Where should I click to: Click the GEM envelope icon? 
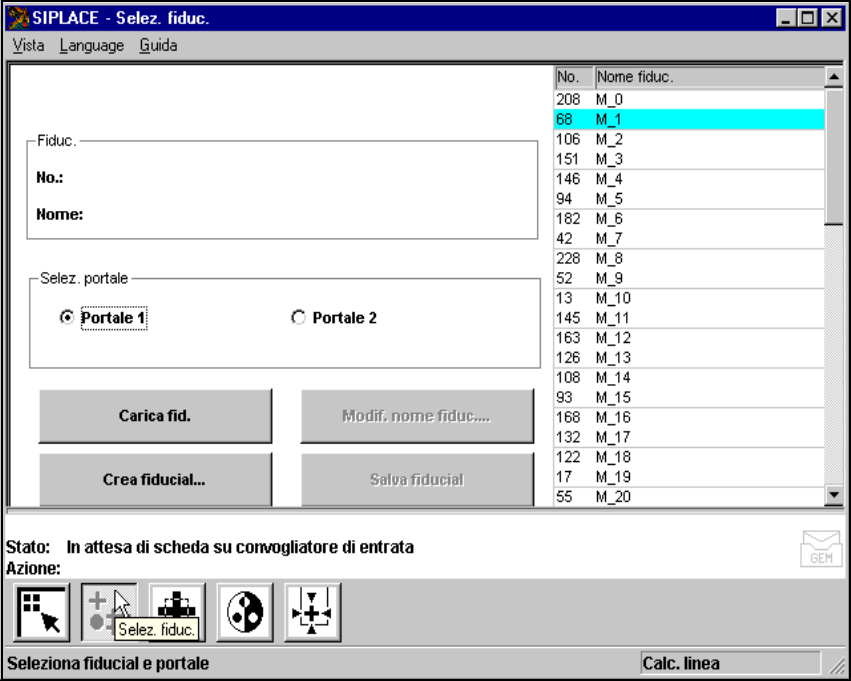(x=821, y=549)
